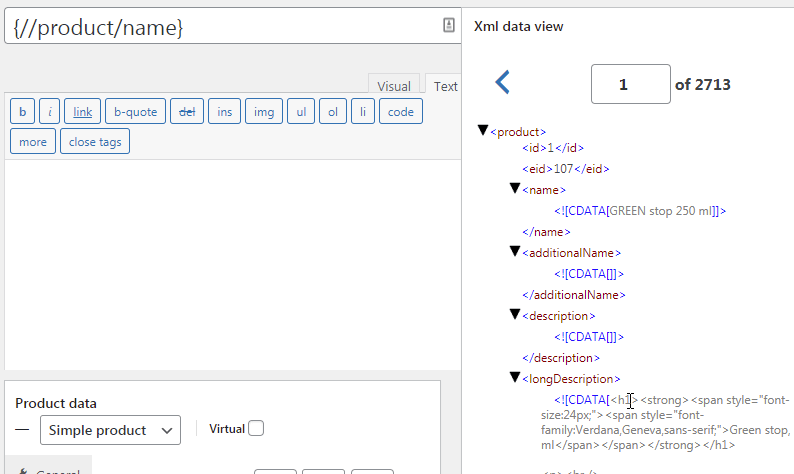The height and width of the screenshot is (474, 794).
Task: Insert a link with the link button
Action: 83,112
